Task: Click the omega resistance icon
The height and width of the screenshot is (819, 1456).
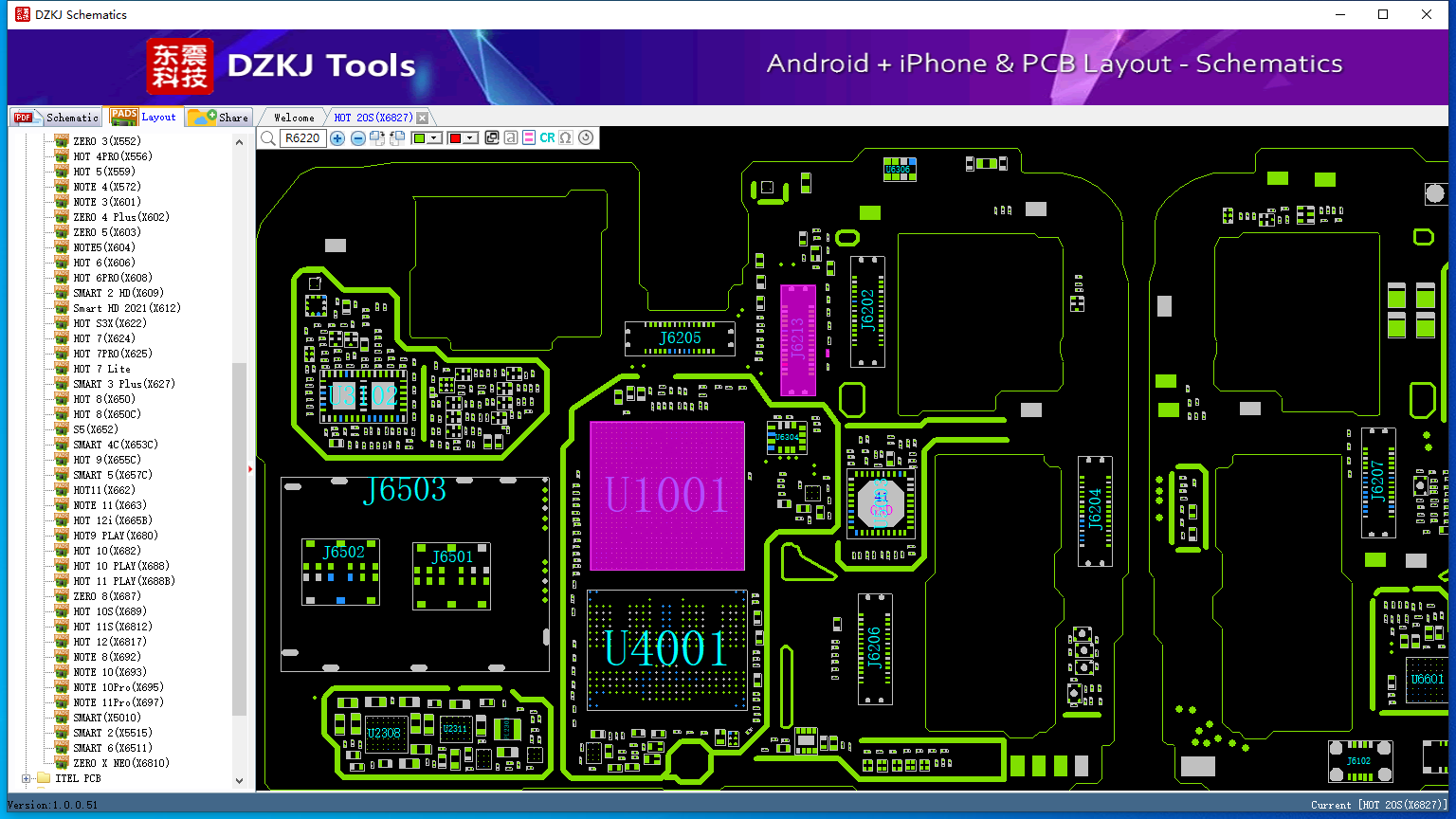Action: click(566, 138)
